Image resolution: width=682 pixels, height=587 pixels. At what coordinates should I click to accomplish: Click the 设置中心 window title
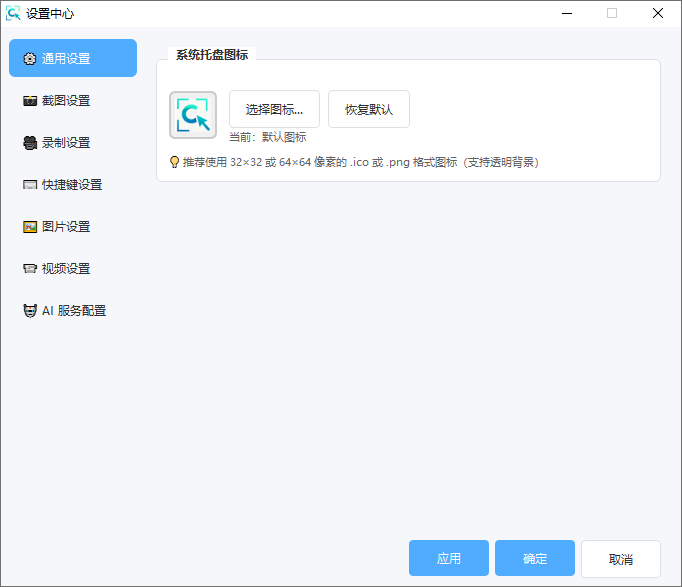pos(50,13)
